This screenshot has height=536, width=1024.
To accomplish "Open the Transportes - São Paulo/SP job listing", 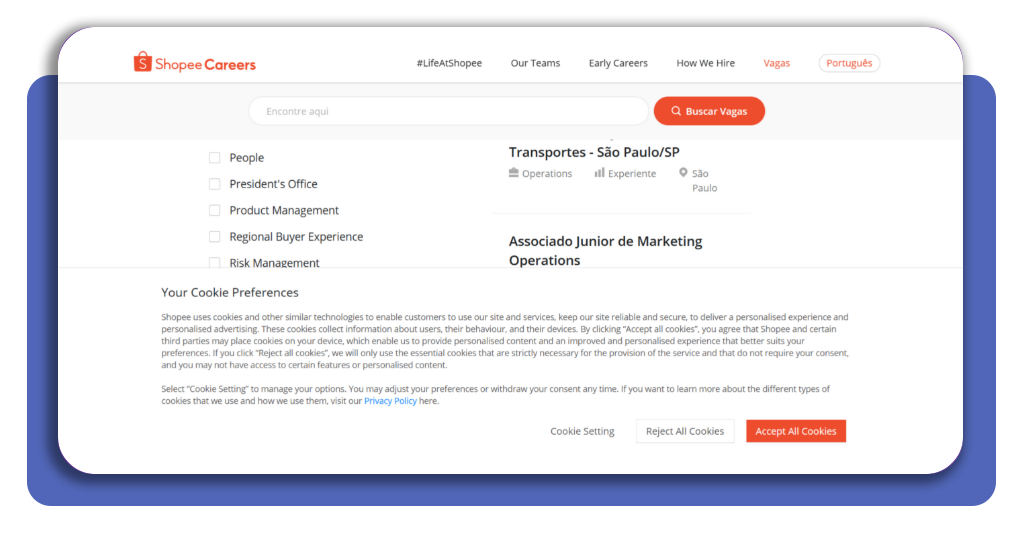I will [x=594, y=152].
